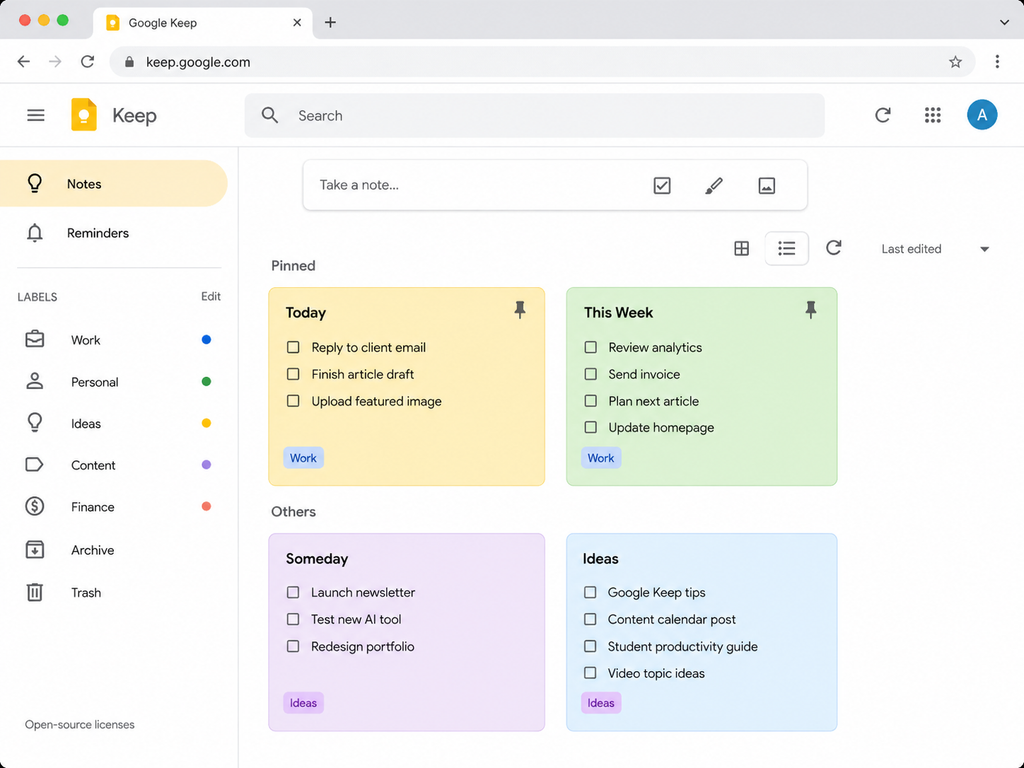1024x768 pixels.
Task: Switch to grid view
Action: 741,248
